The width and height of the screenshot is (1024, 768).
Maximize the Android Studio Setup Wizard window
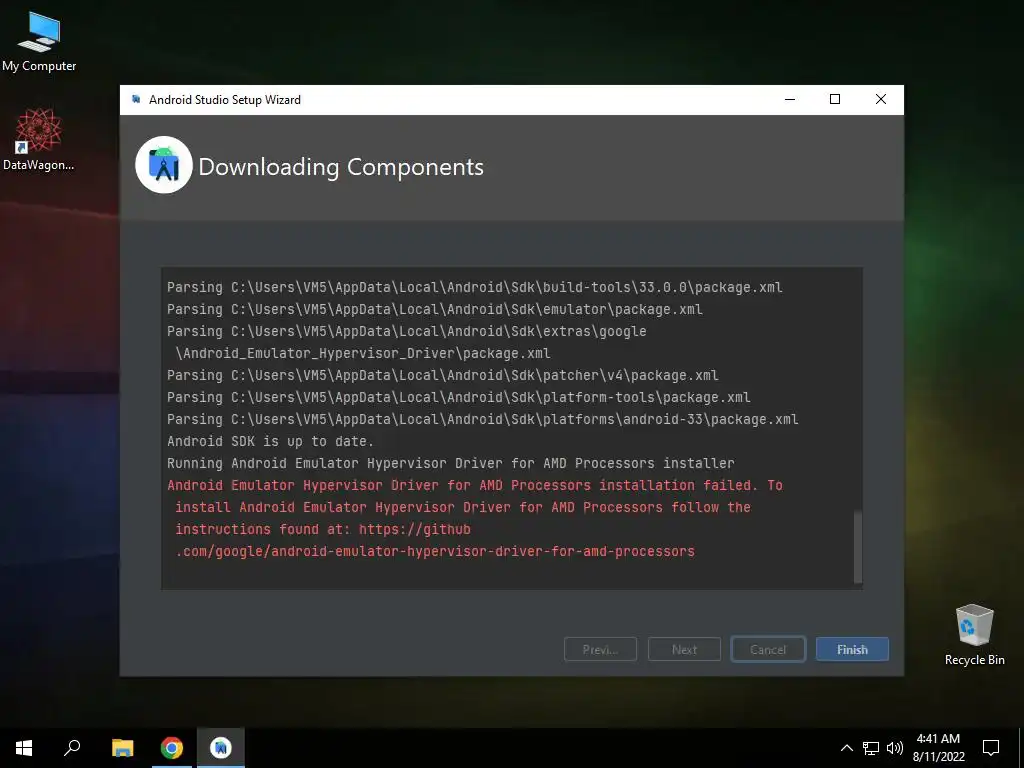tap(835, 99)
